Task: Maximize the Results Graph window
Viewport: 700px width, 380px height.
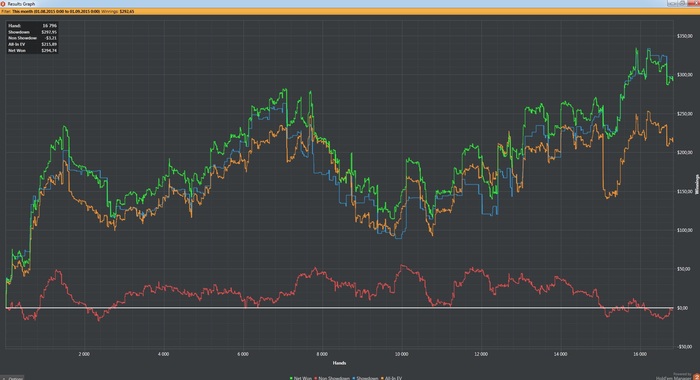Action: (x=682, y=3)
